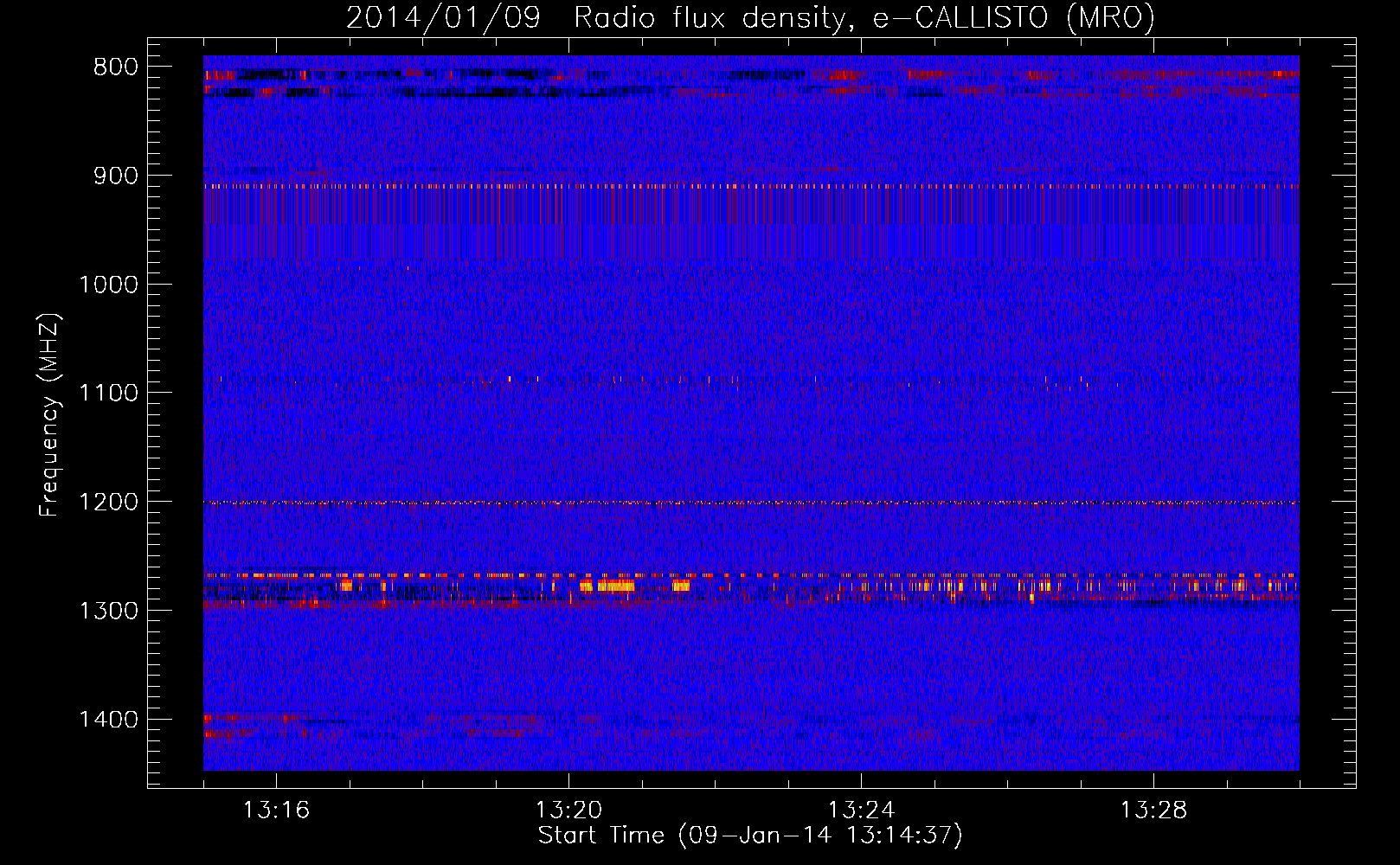Image resolution: width=1400 pixels, height=865 pixels.
Task: Click the 1000 frequency tick label
Action: [108, 285]
